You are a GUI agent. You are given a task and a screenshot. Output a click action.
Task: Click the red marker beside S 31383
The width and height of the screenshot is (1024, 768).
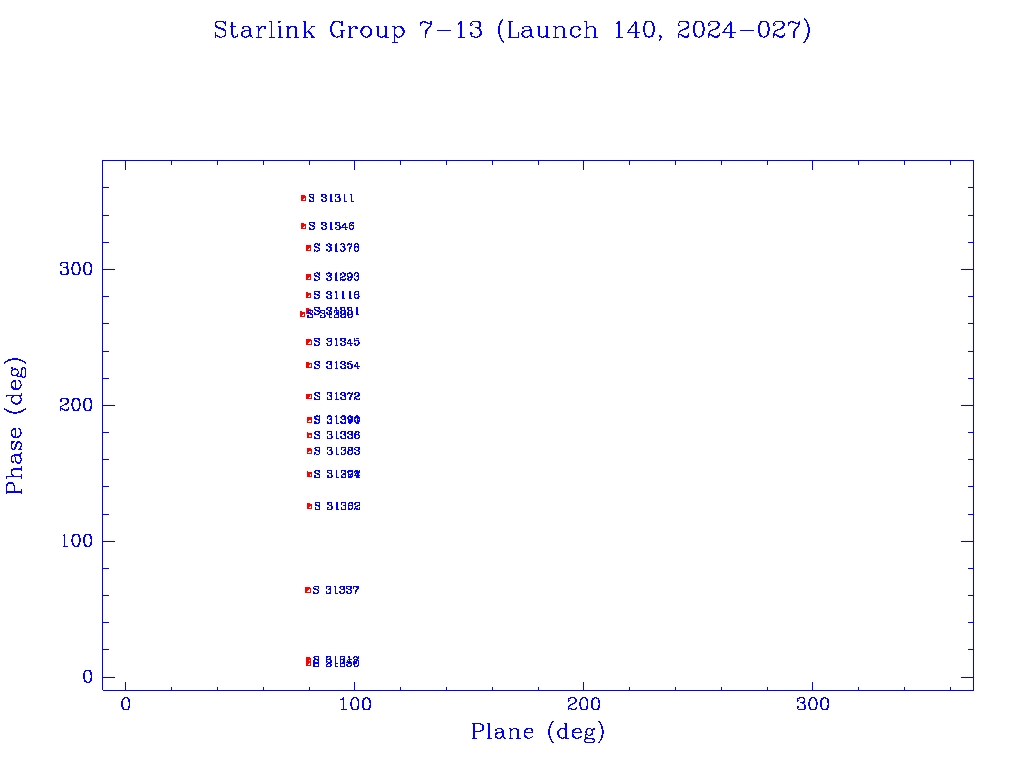coord(310,451)
